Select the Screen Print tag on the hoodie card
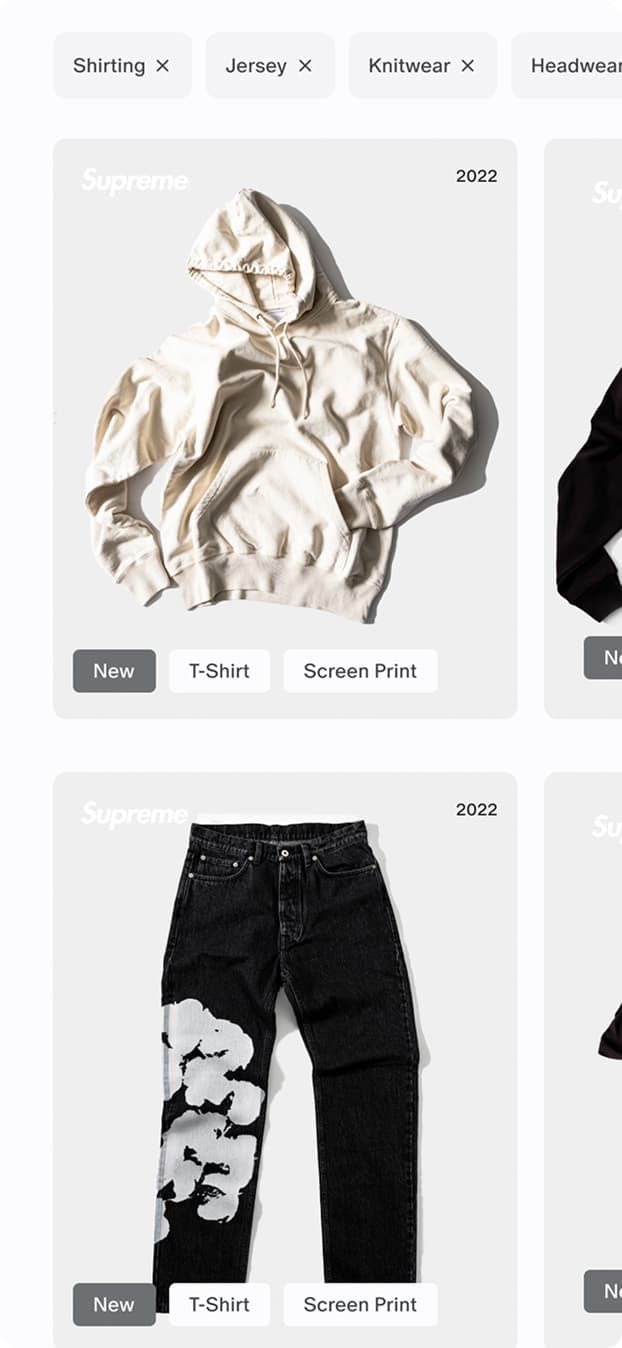This screenshot has width=622, height=1348. tap(360, 671)
